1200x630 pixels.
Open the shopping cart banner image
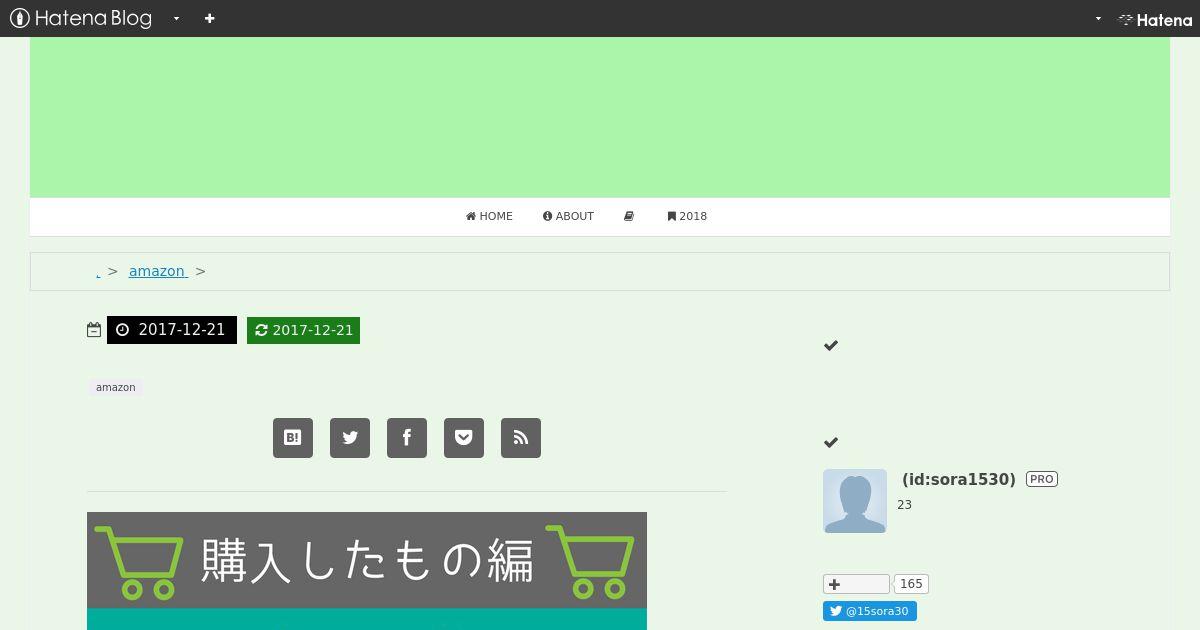coord(367,571)
